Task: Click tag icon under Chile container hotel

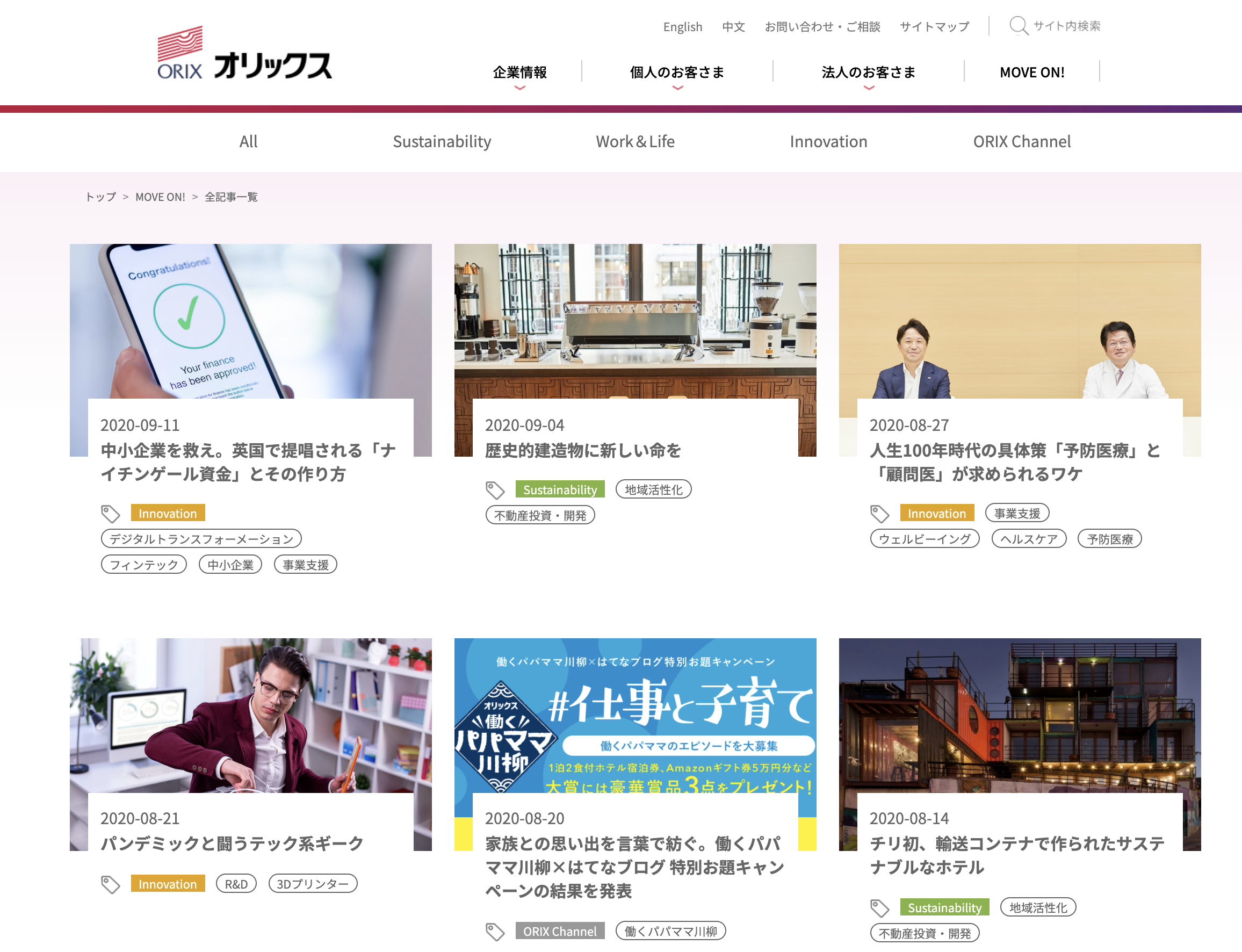Action: tap(879, 908)
